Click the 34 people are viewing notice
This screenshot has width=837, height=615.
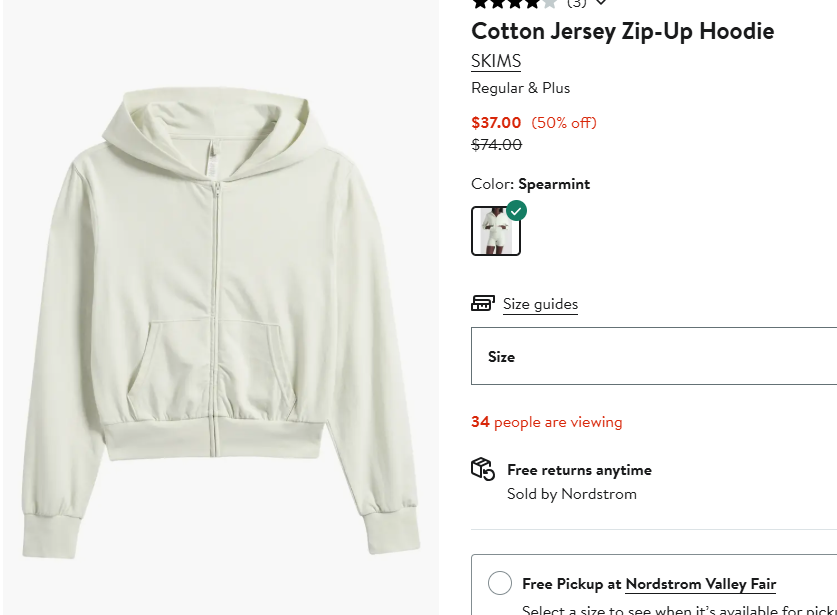click(546, 422)
